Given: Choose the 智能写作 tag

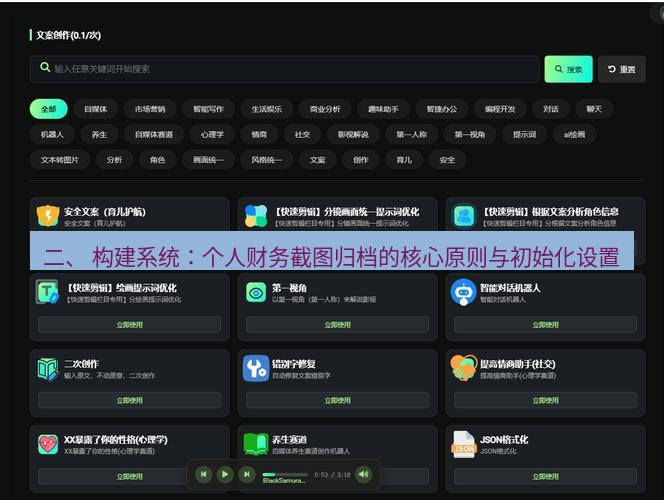Looking at the screenshot, I should coord(208,109).
